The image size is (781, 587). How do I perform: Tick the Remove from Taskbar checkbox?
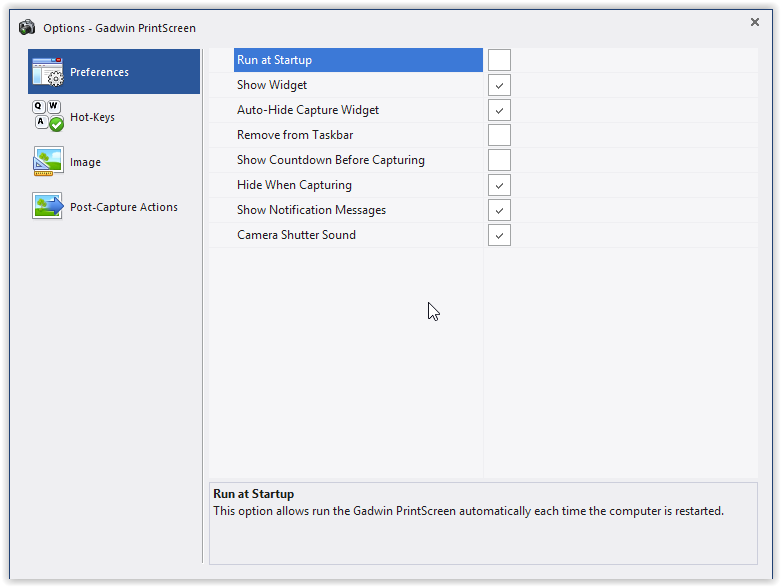499,135
